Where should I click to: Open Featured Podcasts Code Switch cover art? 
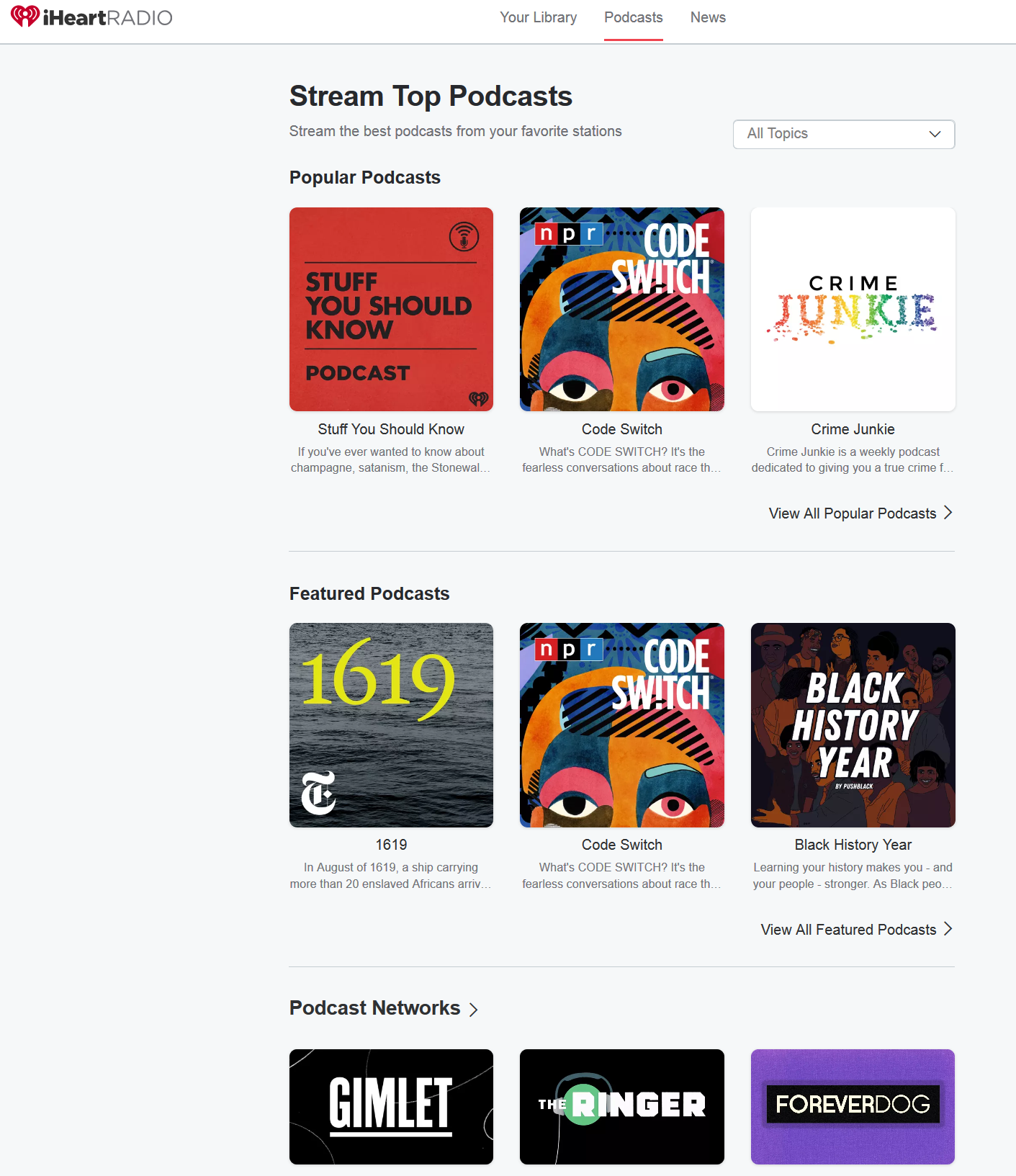tap(622, 725)
